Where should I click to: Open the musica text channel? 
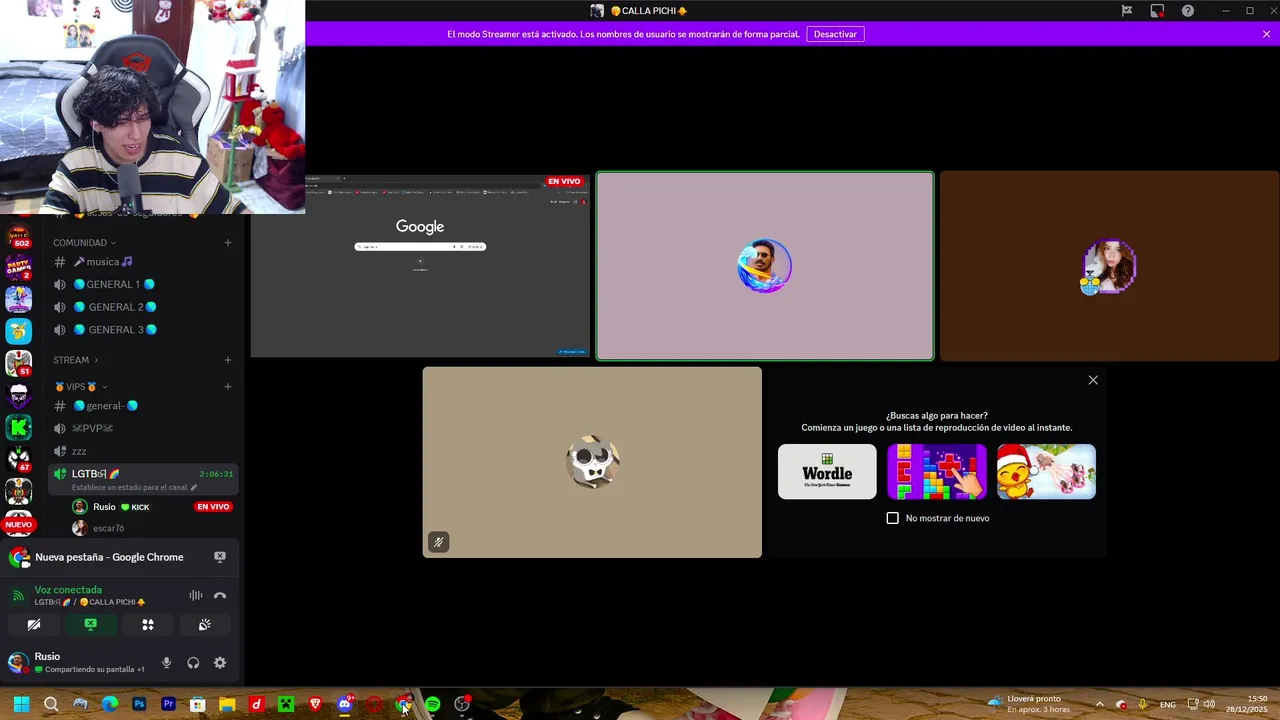tap(143, 262)
